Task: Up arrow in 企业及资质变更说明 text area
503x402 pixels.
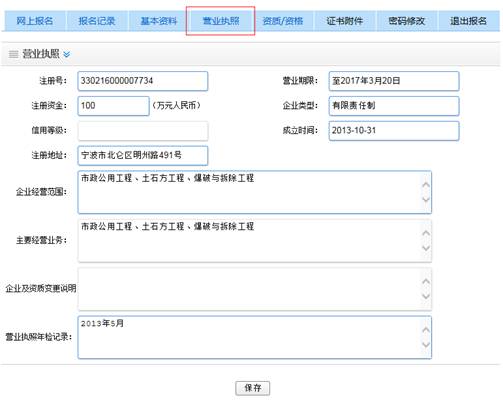Action: pyautogui.click(x=426, y=281)
